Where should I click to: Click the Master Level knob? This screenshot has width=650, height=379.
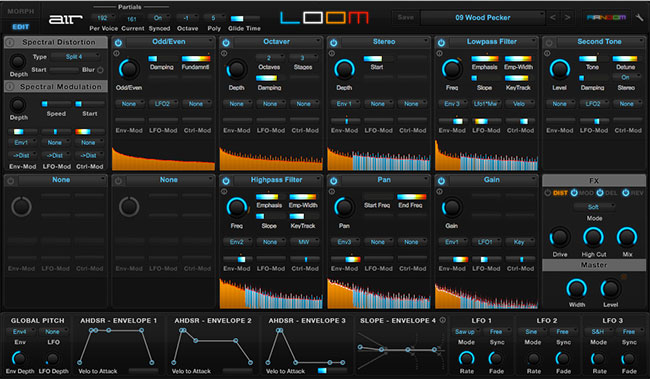[610, 289]
